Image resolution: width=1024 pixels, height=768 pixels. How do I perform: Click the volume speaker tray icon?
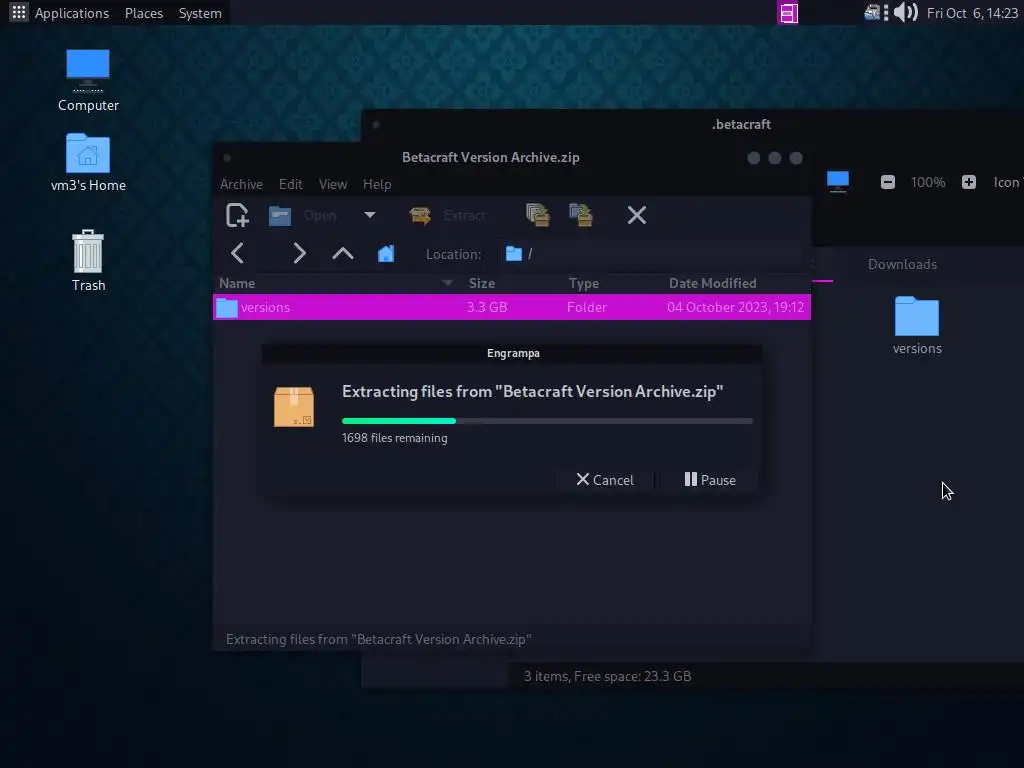coord(905,12)
